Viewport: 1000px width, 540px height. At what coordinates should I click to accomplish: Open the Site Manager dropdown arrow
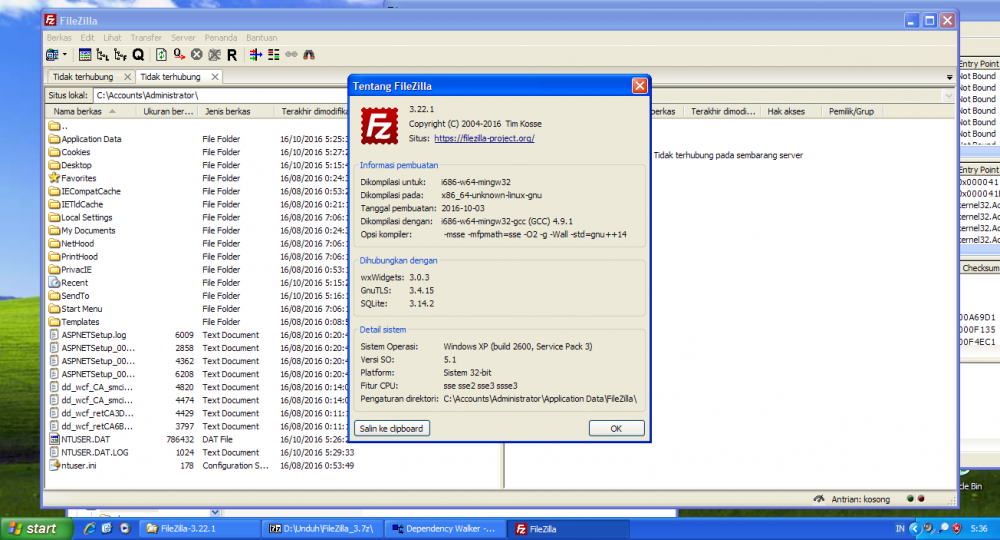(x=64, y=55)
